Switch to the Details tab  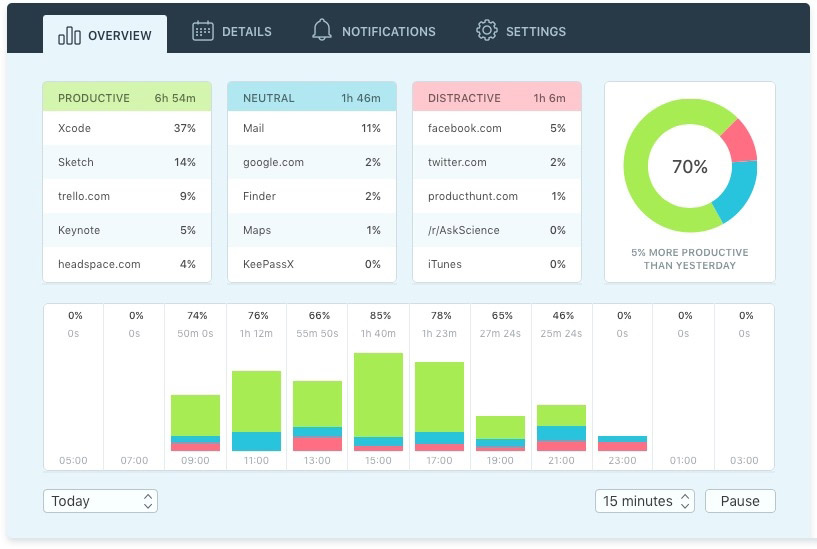(x=246, y=32)
